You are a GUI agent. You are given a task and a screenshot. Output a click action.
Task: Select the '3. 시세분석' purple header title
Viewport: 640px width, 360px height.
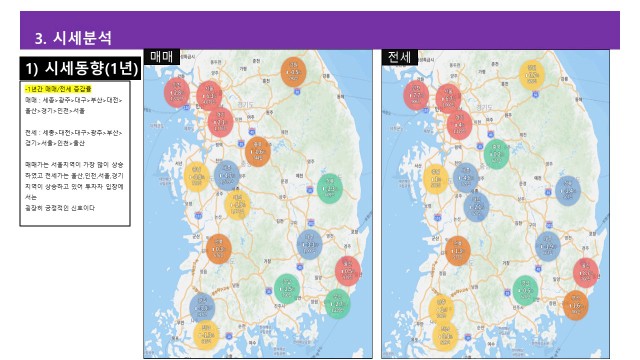pyautogui.click(x=73, y=38)
